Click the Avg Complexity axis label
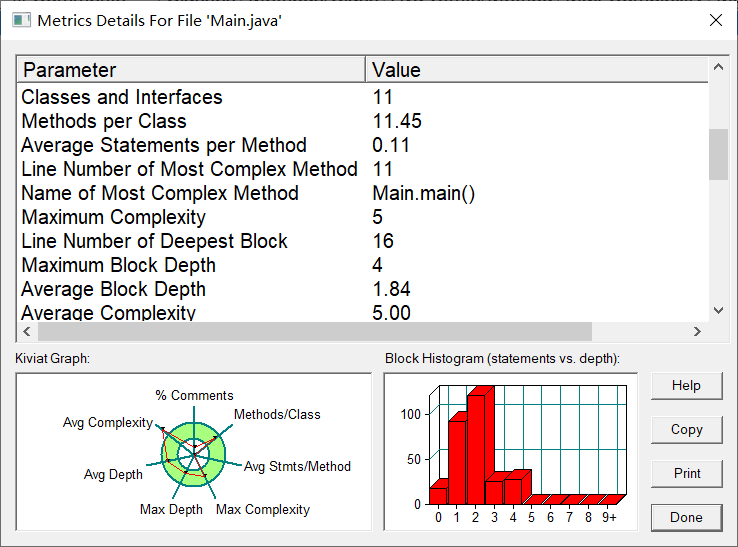This screenshot has height=547, width=738. tap(108, 422)
